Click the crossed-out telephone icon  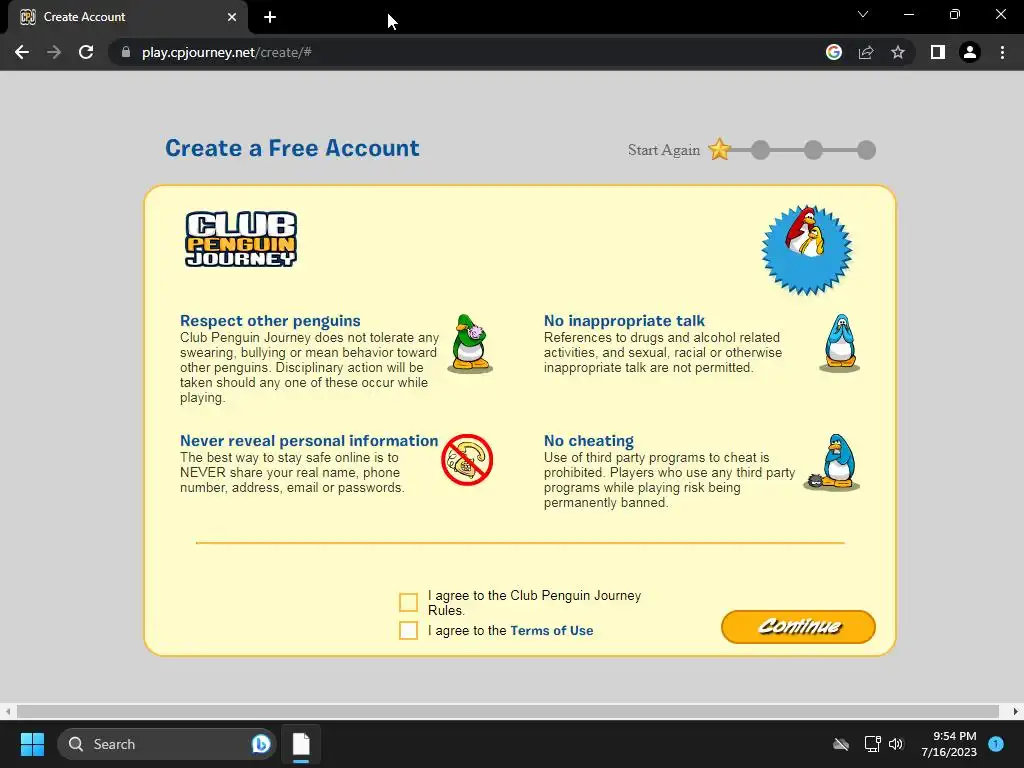pos(467,460)
